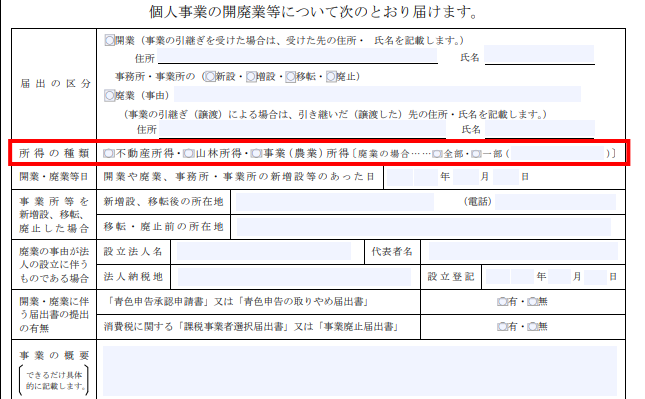Select the 増設 checkbox
The height and width of the screenshot is (399, 645).
click(x=251, y=77)
